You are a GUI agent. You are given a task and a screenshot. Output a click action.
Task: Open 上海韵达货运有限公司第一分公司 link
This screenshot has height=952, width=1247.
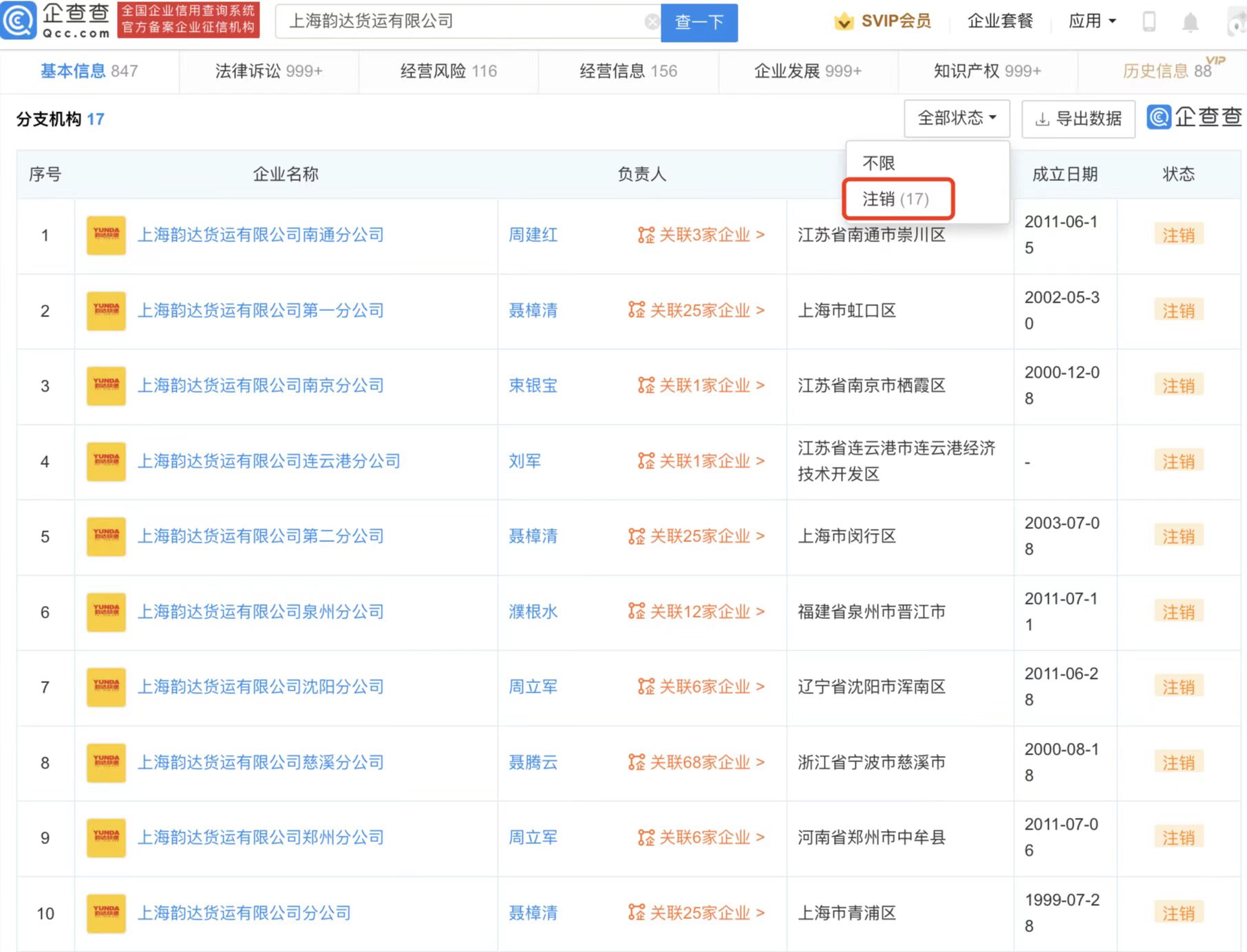coord(261,311)
